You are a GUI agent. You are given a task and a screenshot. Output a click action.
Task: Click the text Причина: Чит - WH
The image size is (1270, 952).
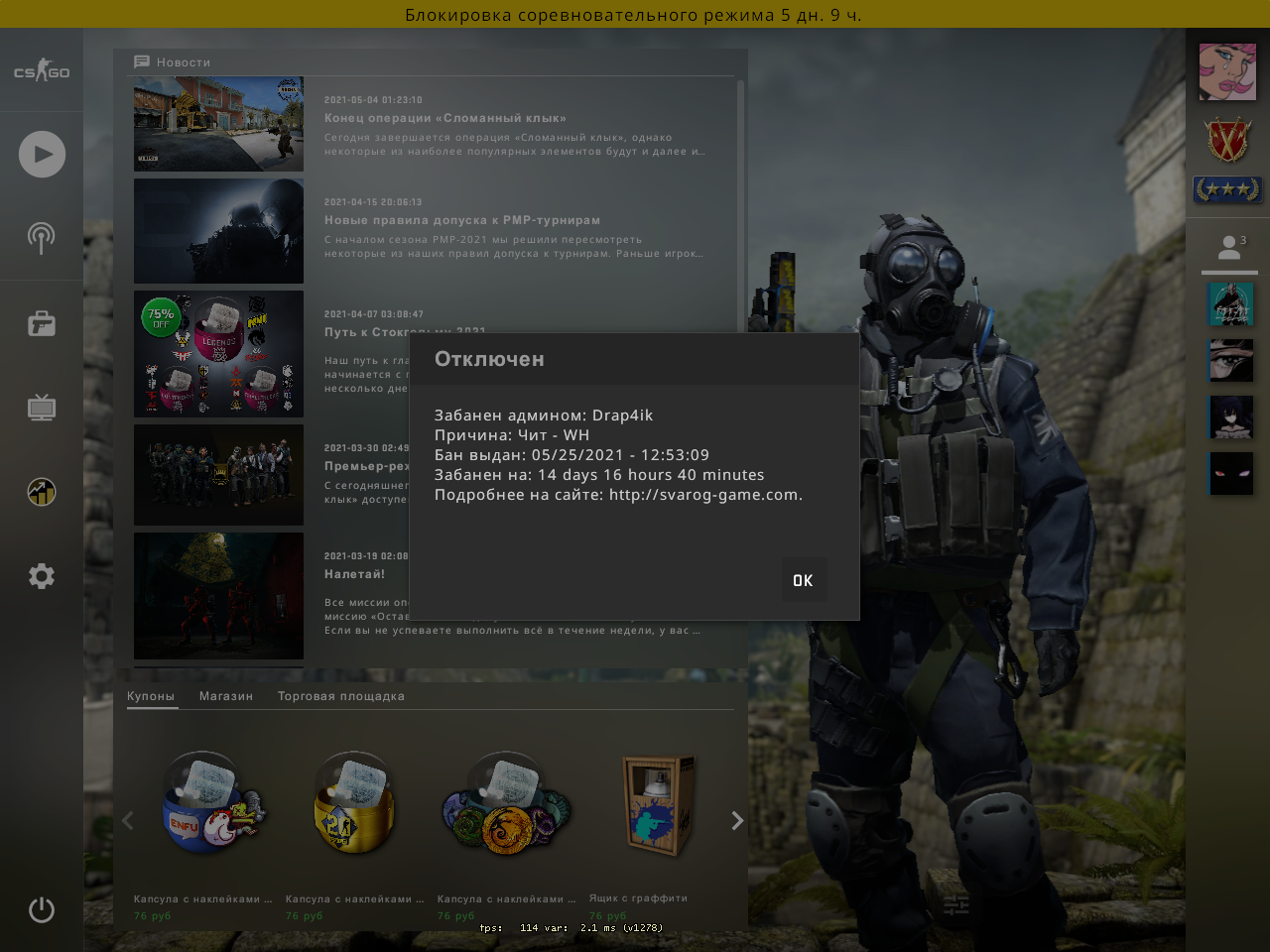pos(512,435)
